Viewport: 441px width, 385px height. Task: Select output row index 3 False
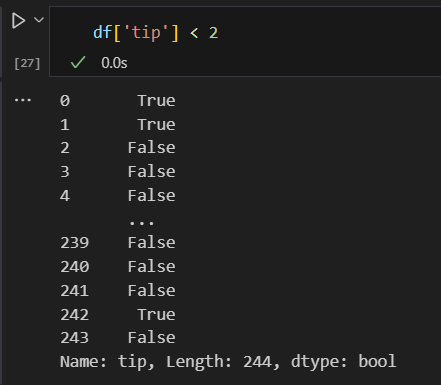pyautogui.click(x=118, y=172)
